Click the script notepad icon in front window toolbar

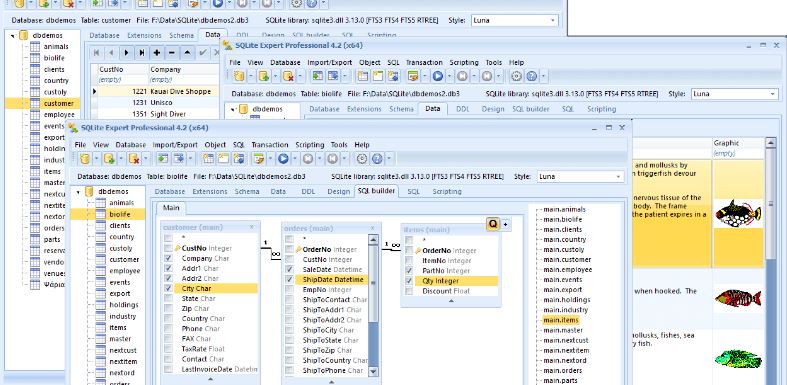point(258,159)
